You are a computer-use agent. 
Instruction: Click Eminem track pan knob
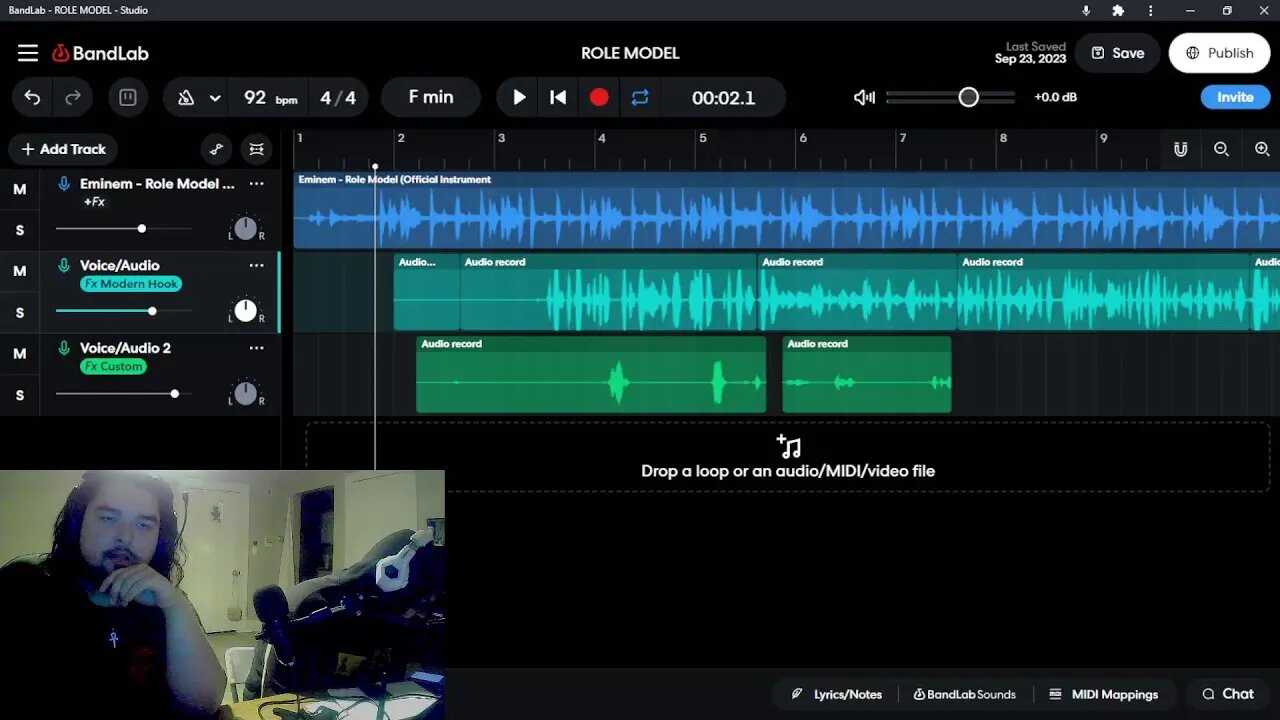point(245,229)
